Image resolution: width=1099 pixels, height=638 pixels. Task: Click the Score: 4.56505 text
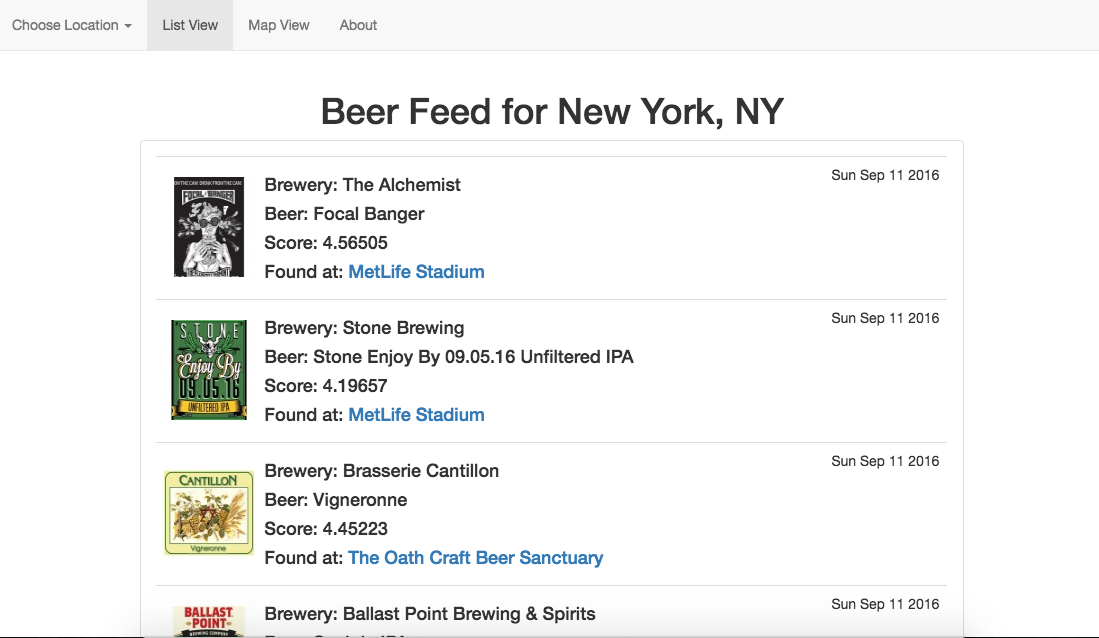326,243
